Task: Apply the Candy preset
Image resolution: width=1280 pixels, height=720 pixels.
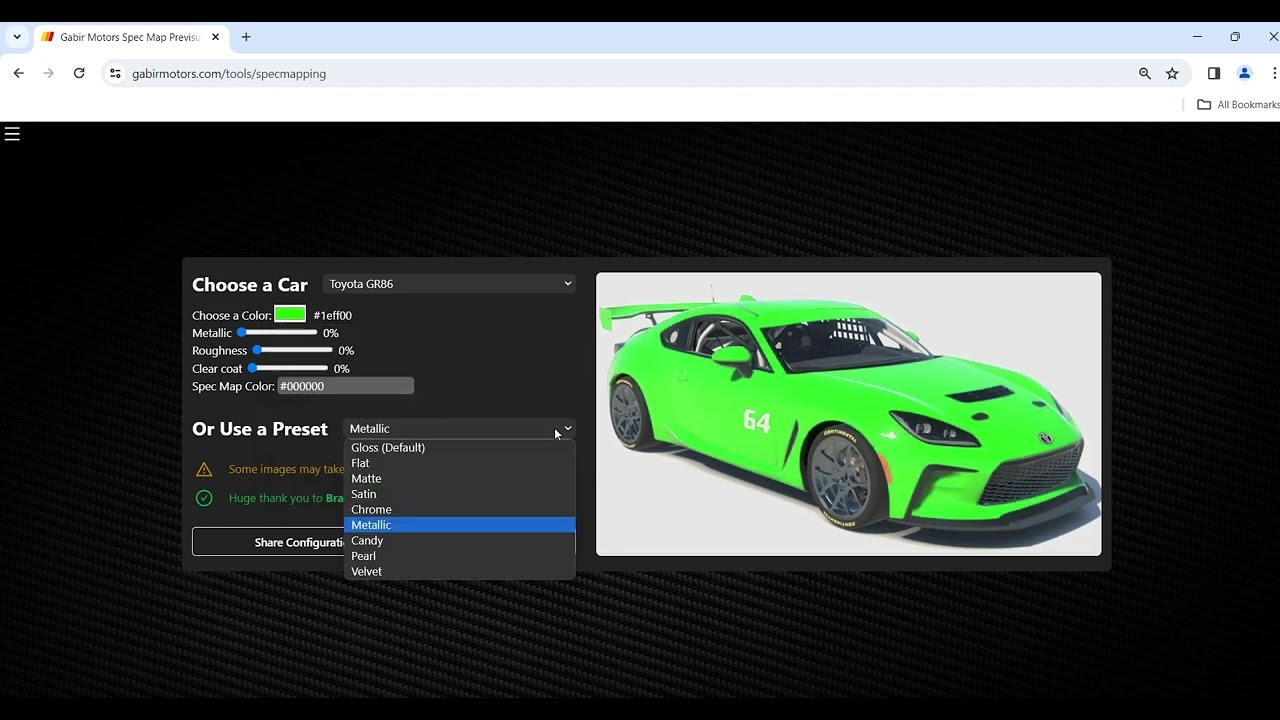Action: (x=460, y=540)
